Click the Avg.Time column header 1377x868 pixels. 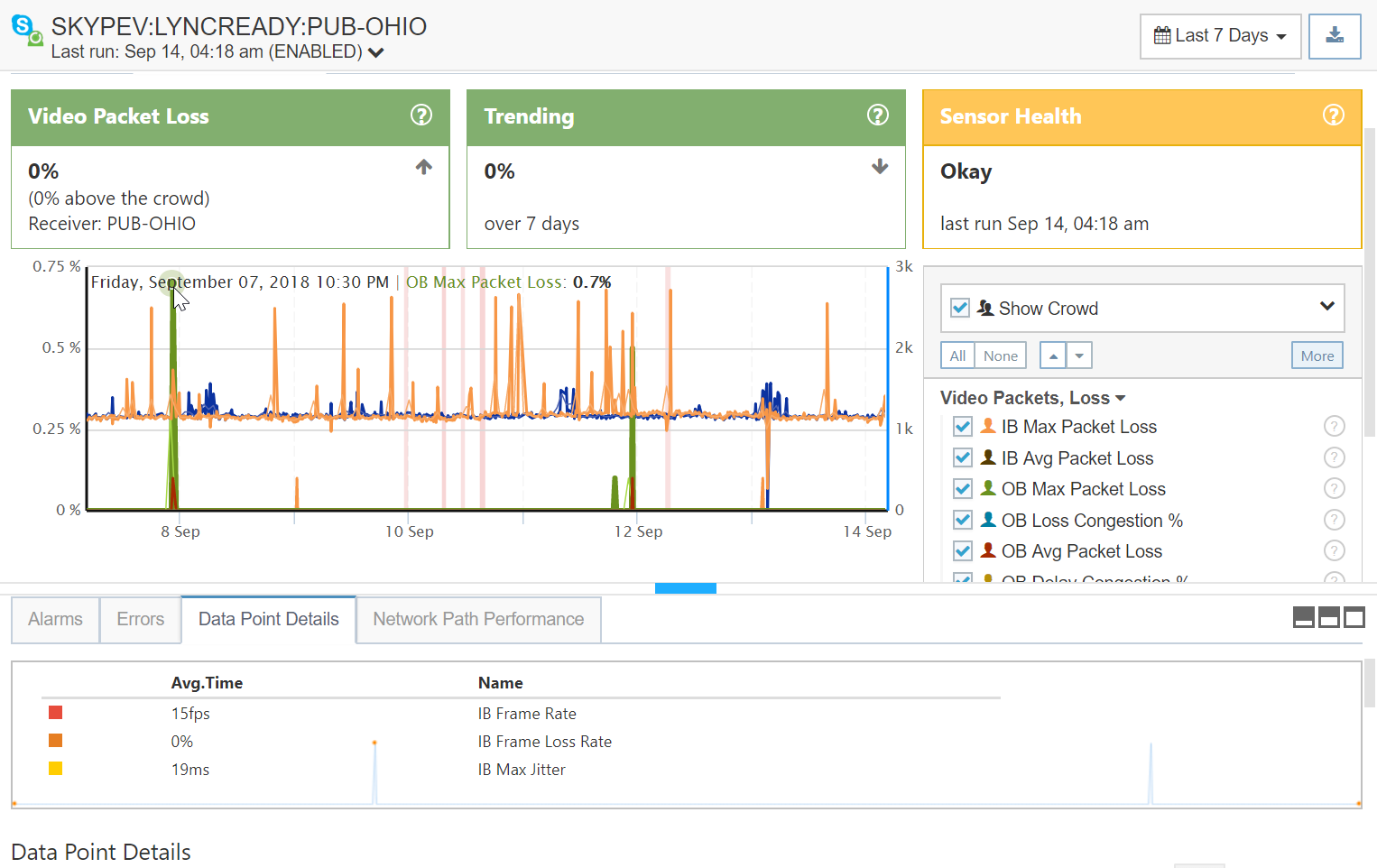pos(207,683)
